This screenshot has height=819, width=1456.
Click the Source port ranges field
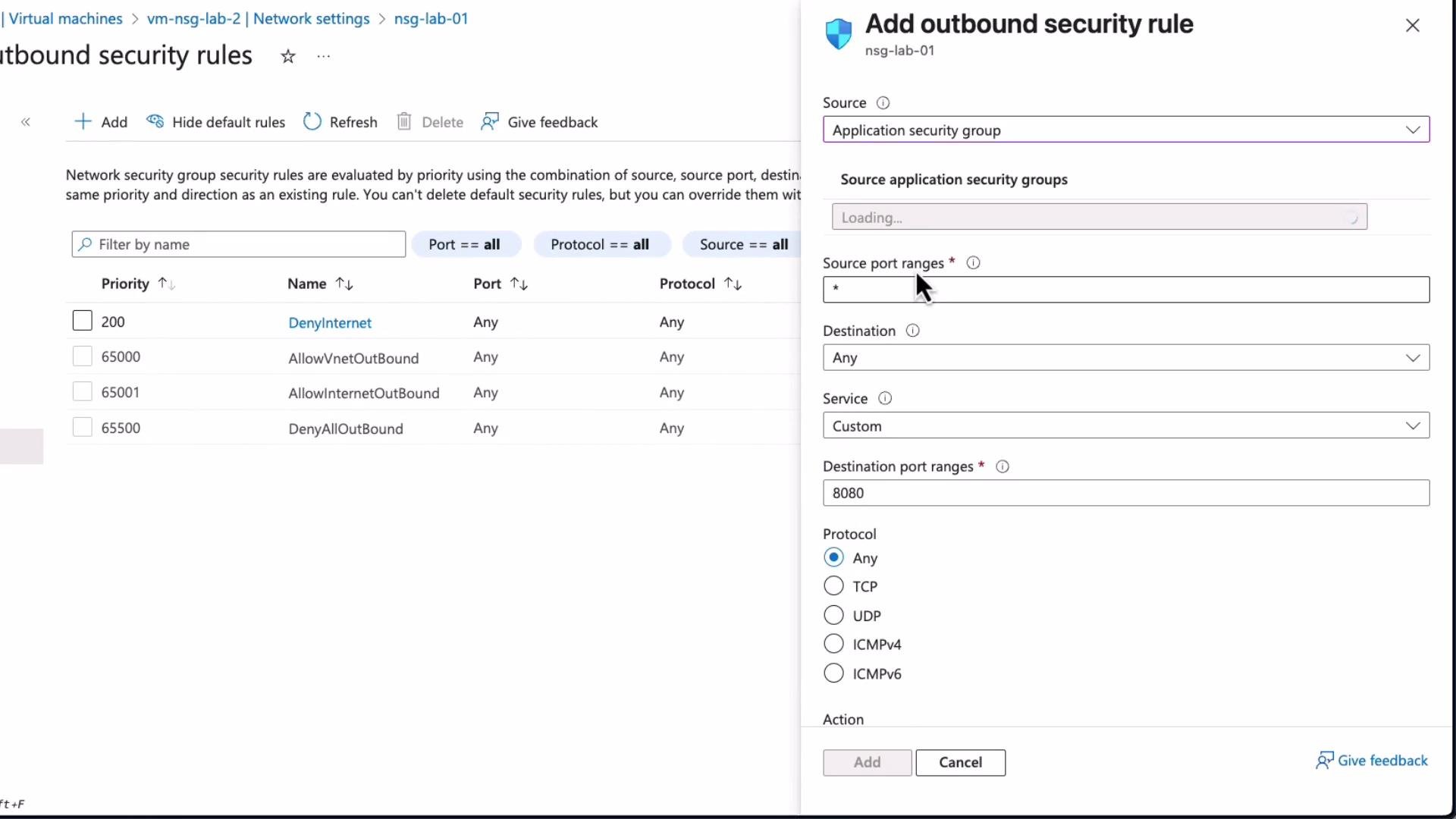tap(1126, 289)
